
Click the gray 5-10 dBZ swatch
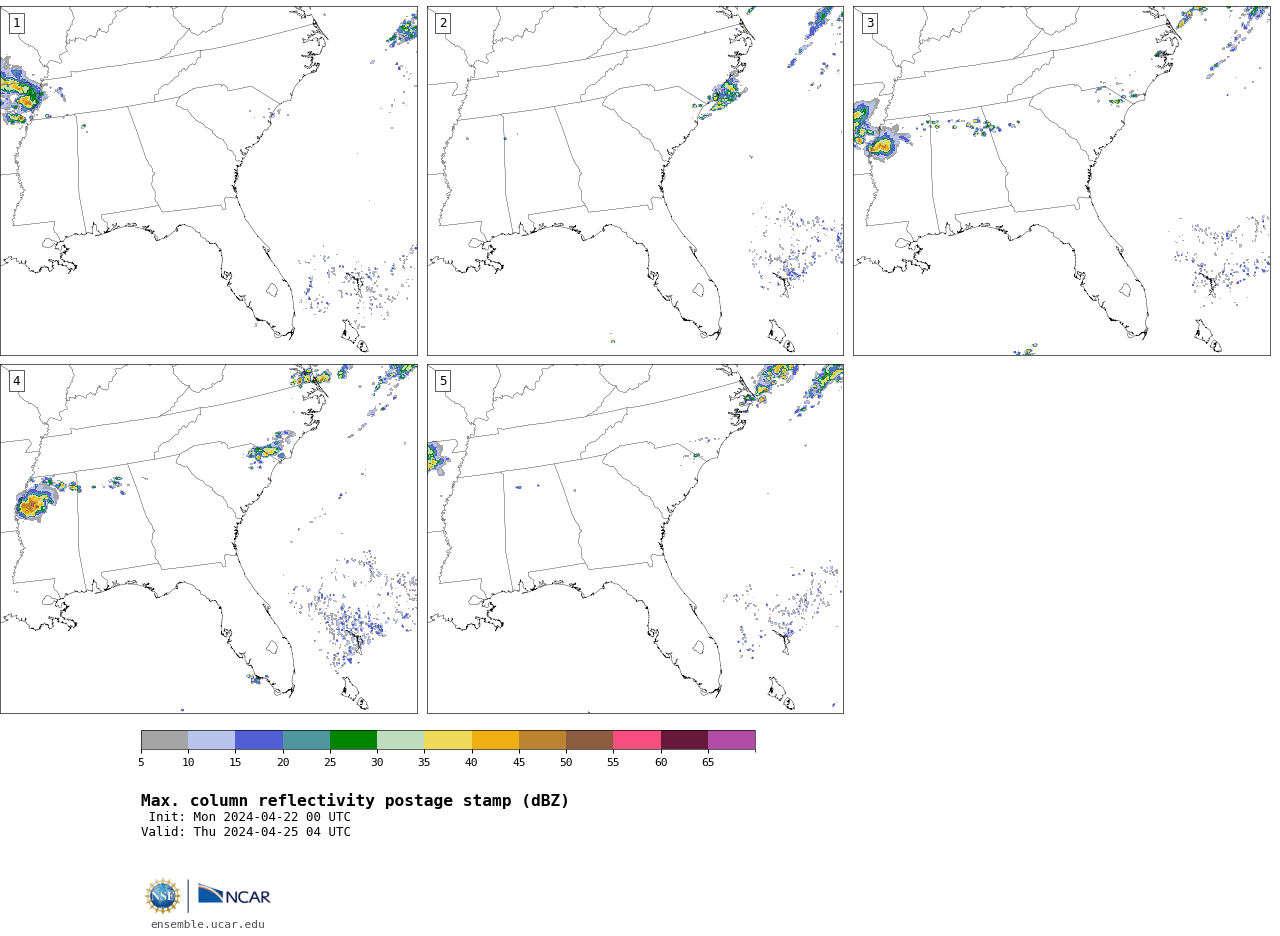point(164,740)
